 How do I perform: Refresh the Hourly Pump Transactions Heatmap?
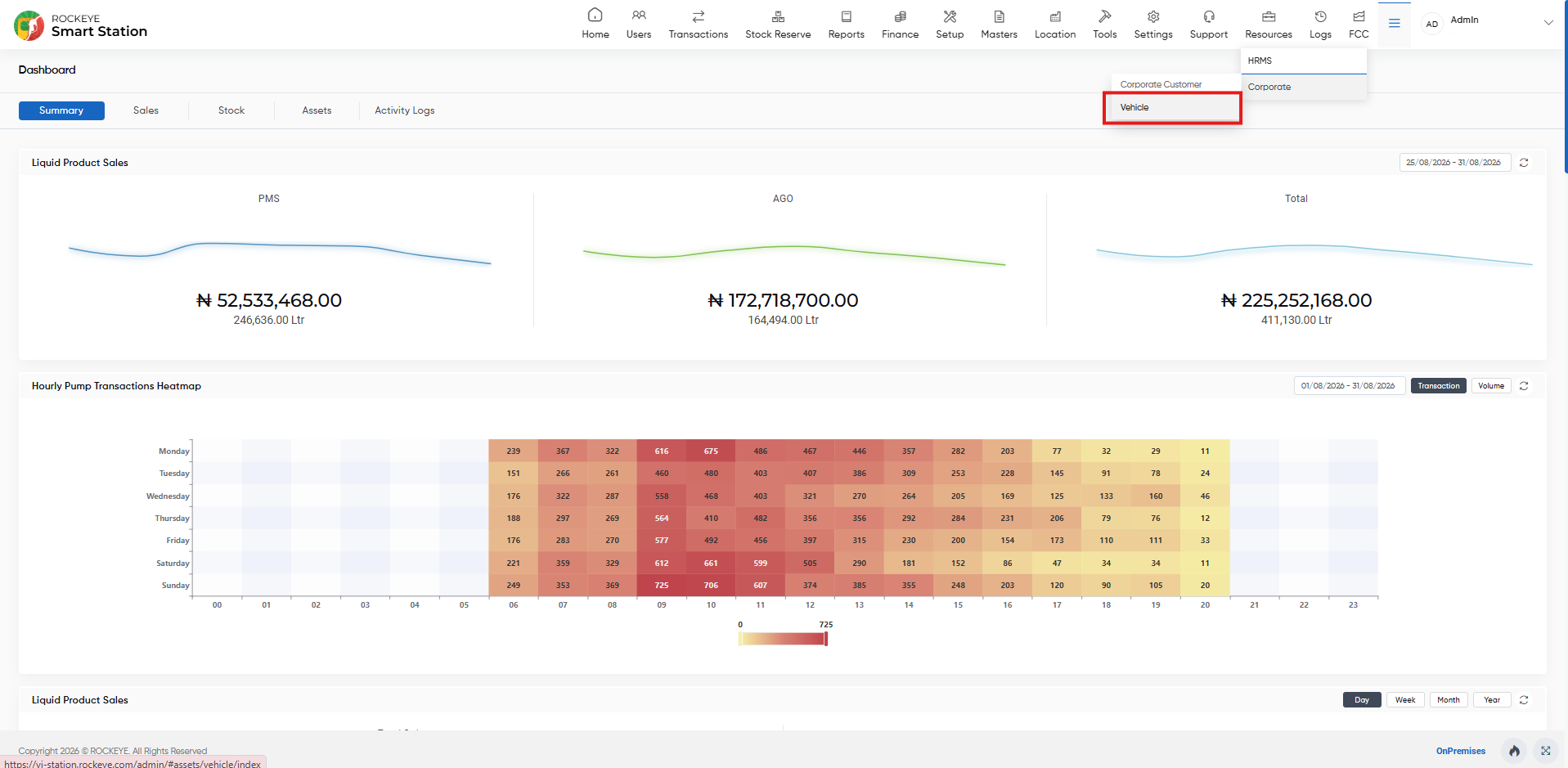point(1524,386)
